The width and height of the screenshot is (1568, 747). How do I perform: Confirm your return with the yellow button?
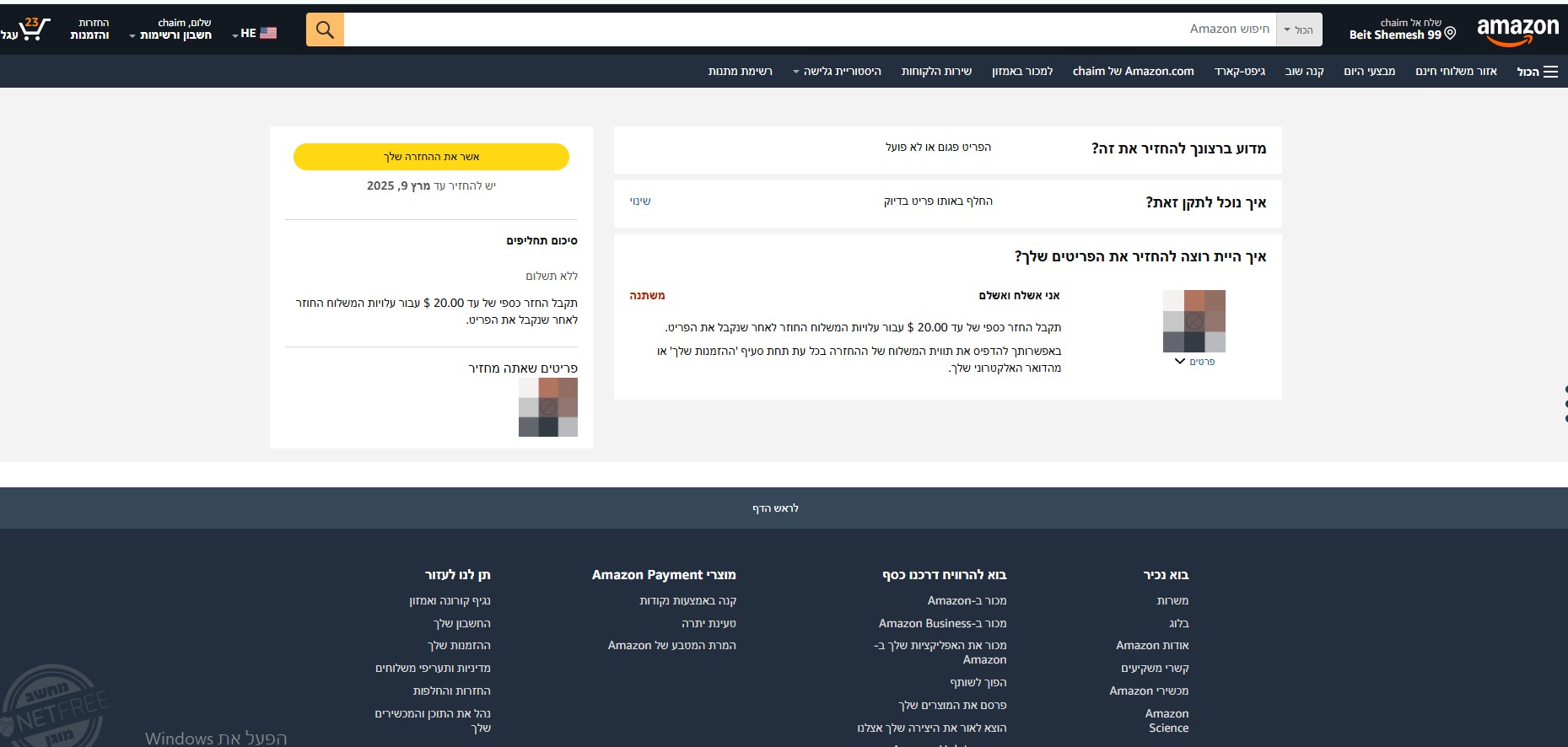(x=431, y=157)
